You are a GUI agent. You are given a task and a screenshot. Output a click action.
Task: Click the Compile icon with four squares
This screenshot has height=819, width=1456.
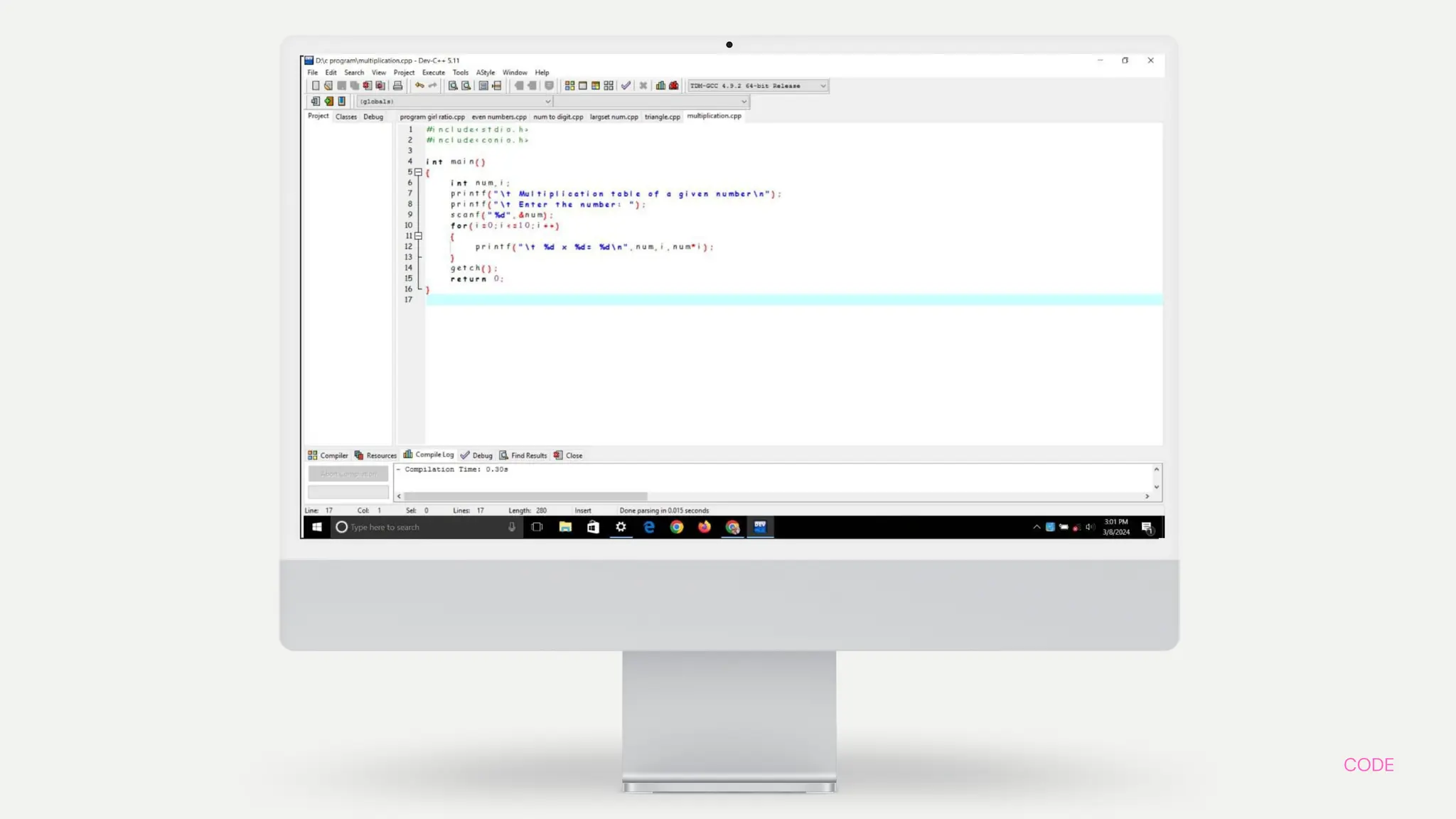tap(569, 85)
